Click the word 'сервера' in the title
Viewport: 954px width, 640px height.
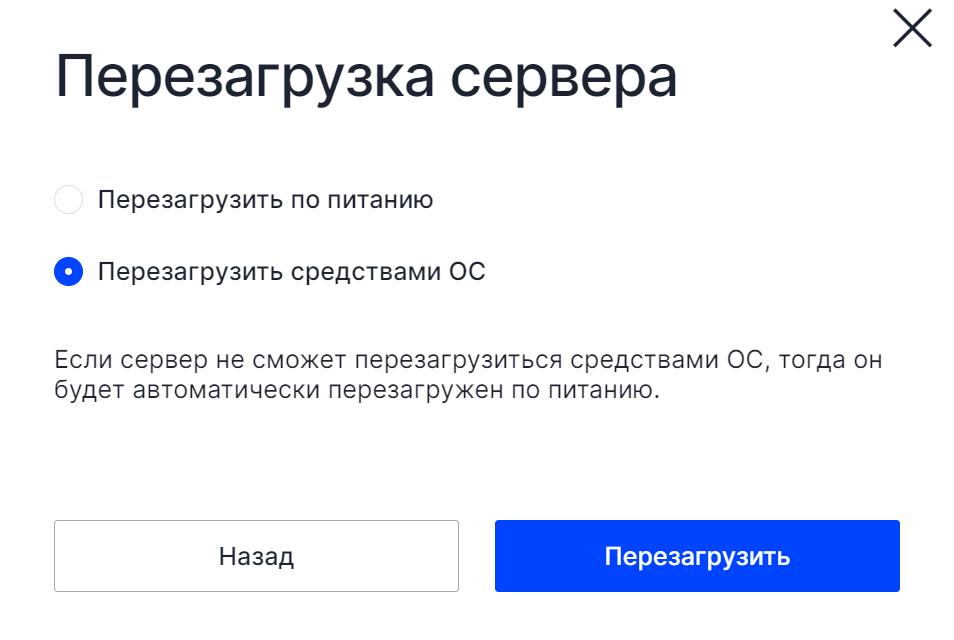tap(563, 78)
